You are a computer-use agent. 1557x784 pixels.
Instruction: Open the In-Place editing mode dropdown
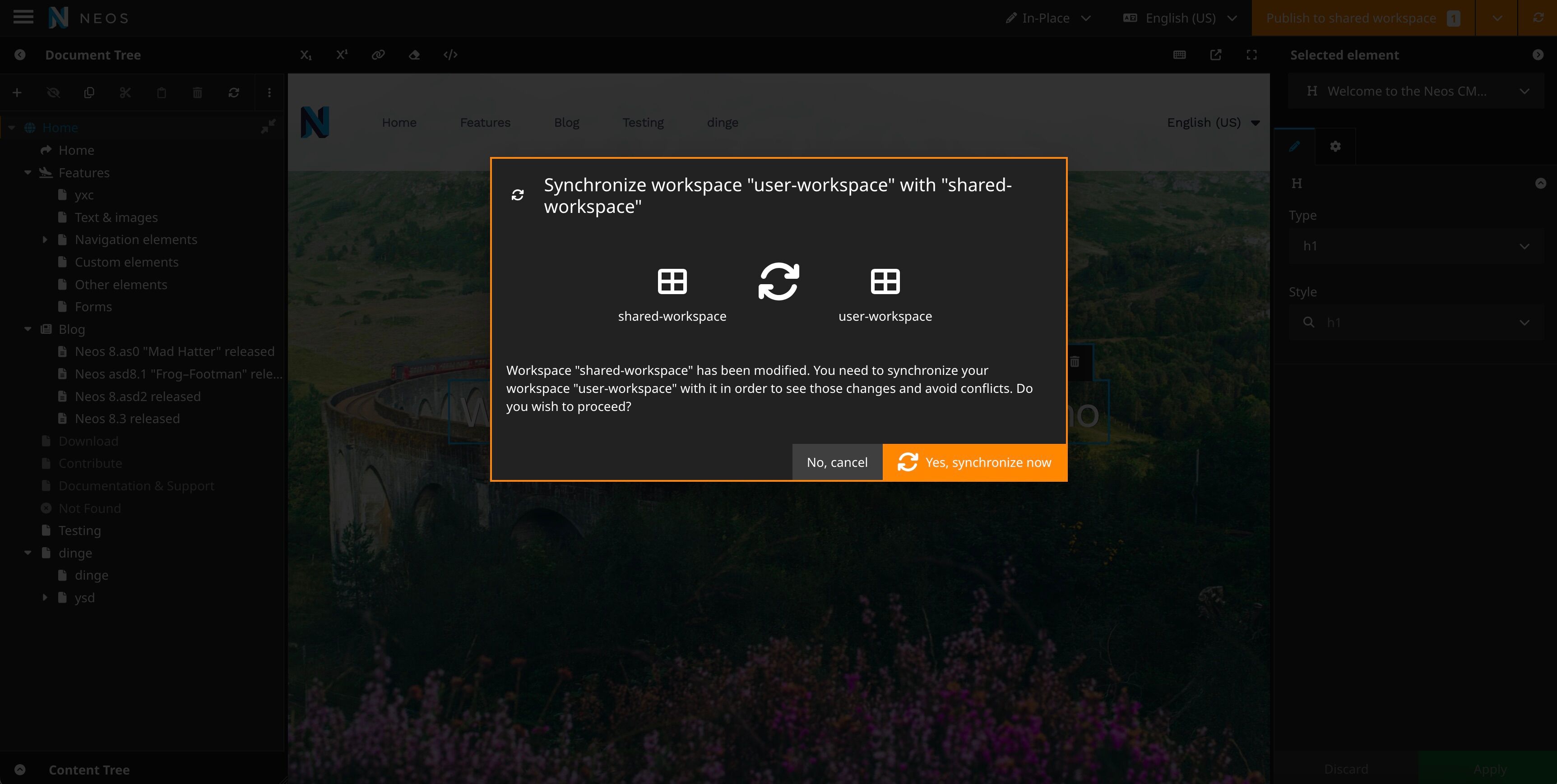(1047, 18)
